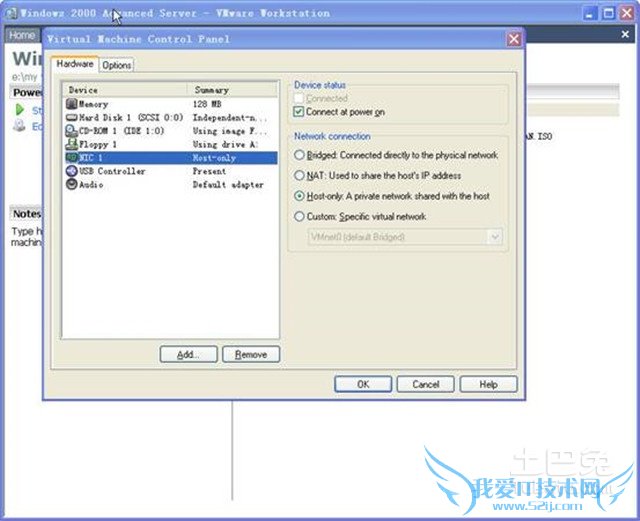This screenshot has height=521, width=640.
Task: Select the CD-ROM 1 (IDE 1:0) row
Action: 171,131
